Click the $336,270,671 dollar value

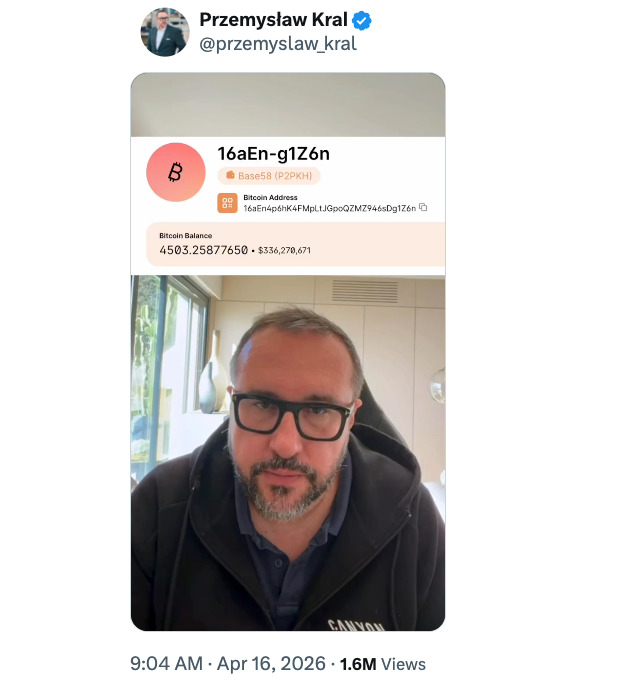(x=284, y=251)
